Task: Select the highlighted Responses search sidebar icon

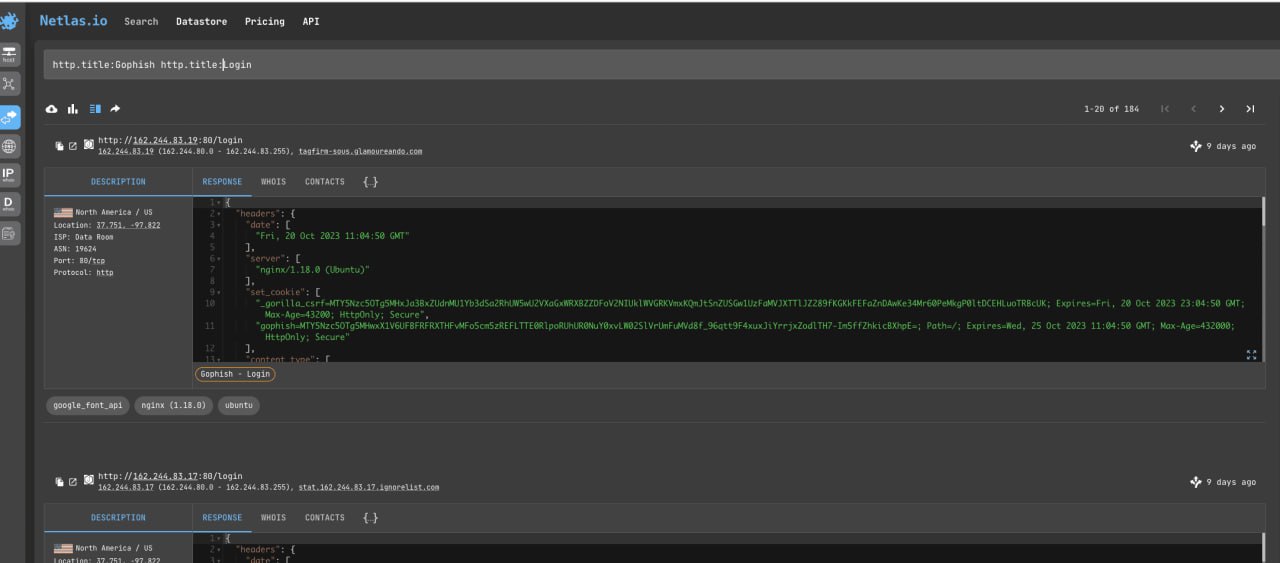Action: [x=9, y=116]
